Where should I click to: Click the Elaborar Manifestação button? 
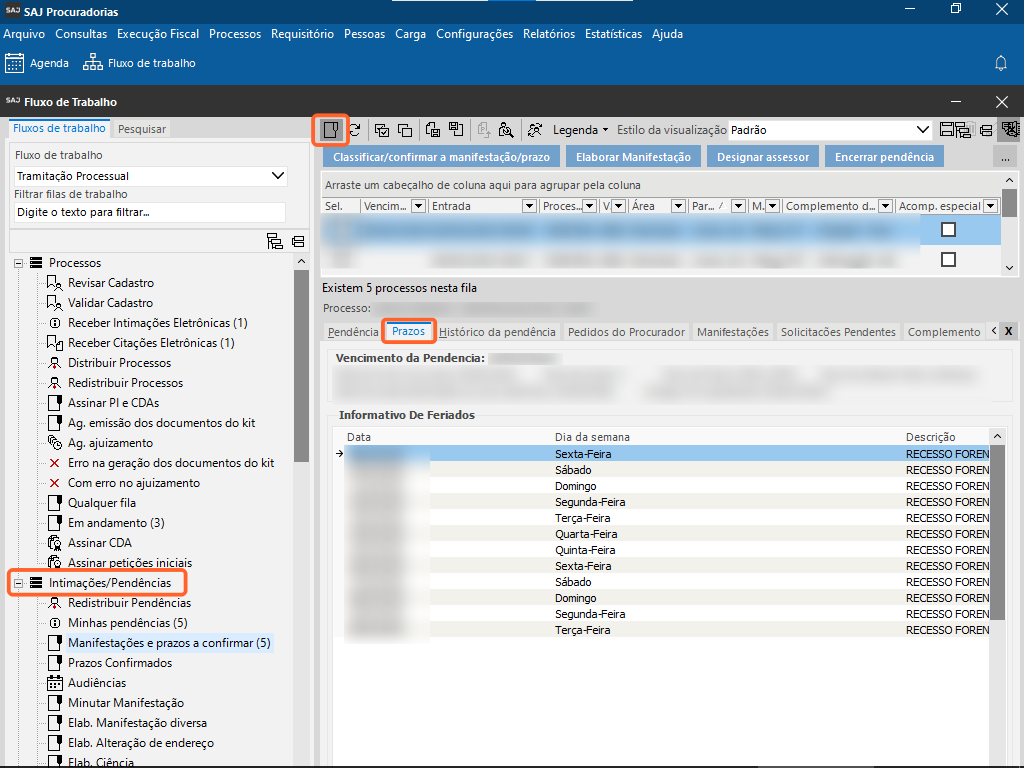pos(634,157)
